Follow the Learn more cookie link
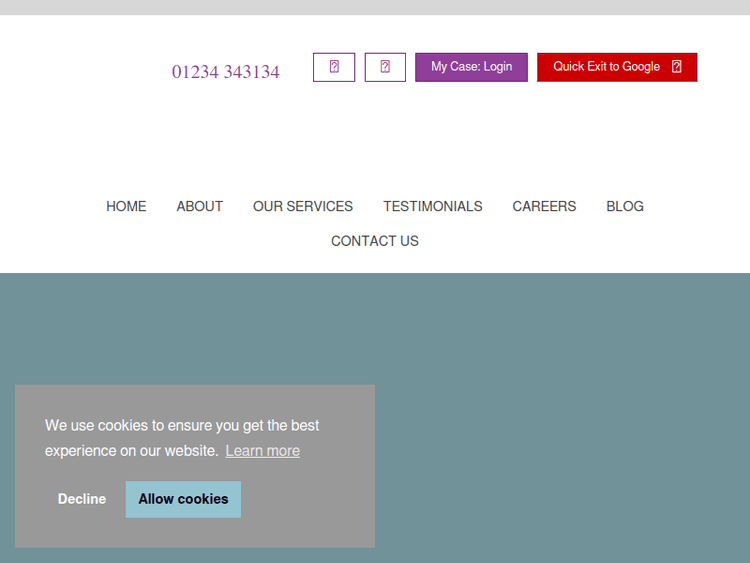This screenshot has width=750, height=563. (263, 451)
